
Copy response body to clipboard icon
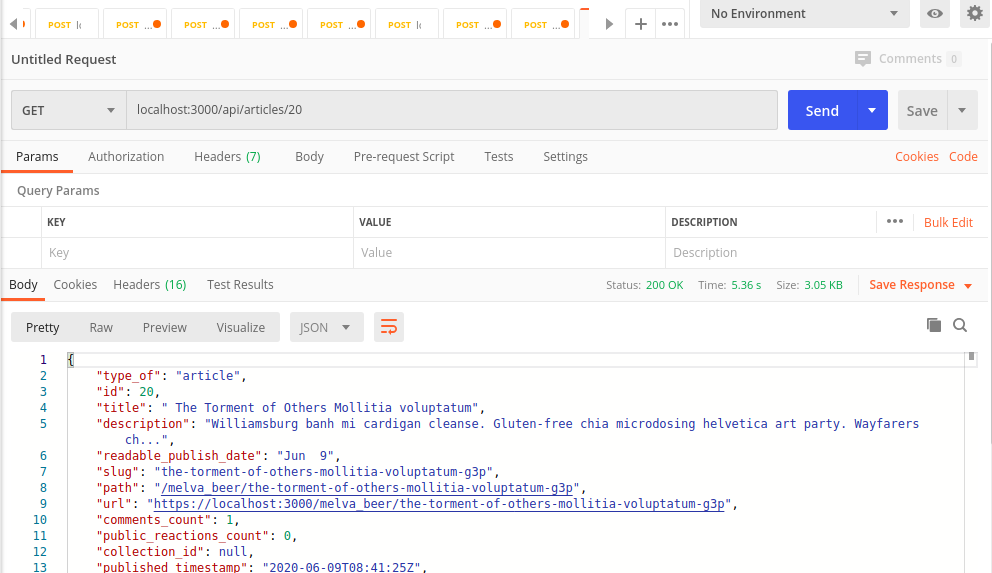click(934, 325)
